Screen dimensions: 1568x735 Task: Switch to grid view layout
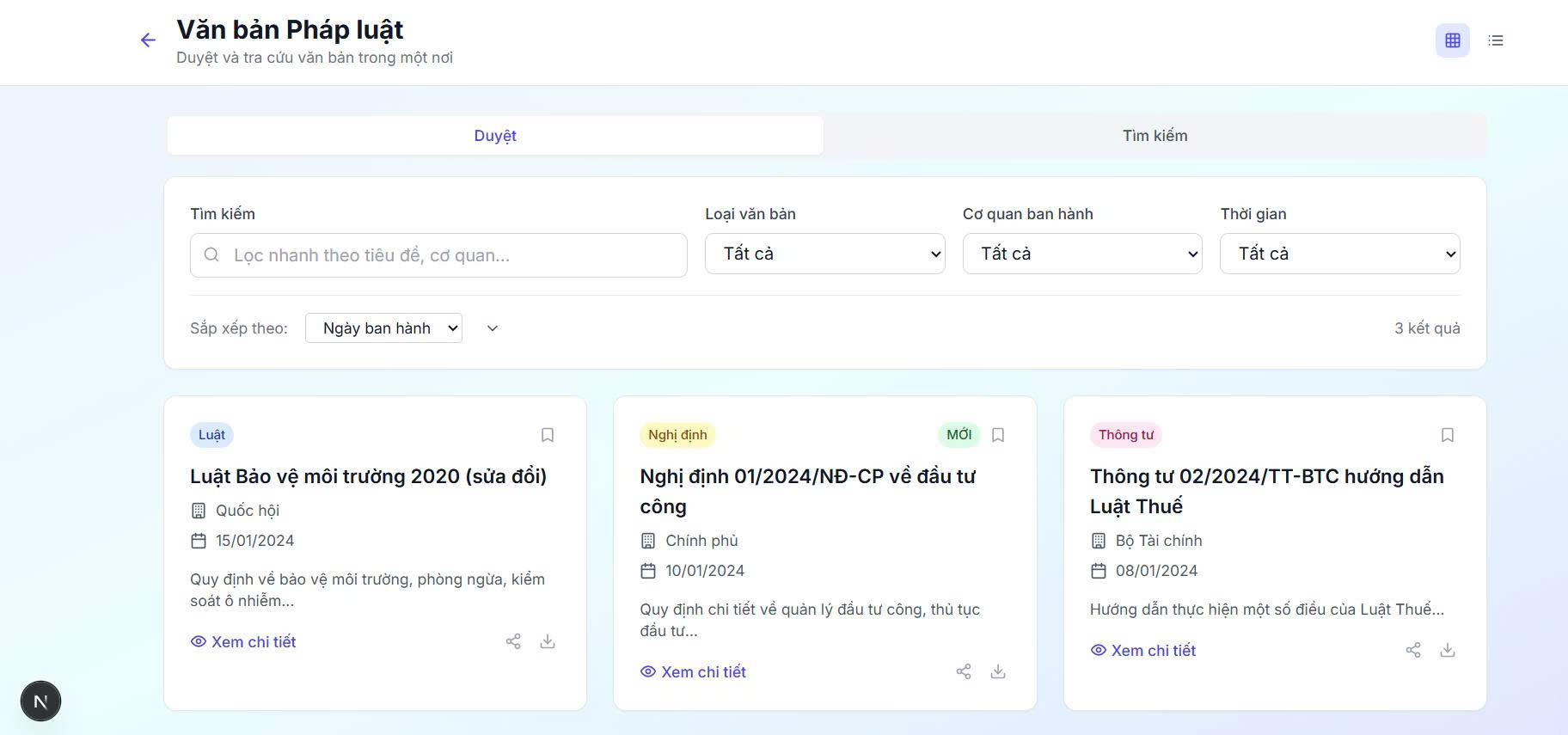click(x=1452, y=40)
